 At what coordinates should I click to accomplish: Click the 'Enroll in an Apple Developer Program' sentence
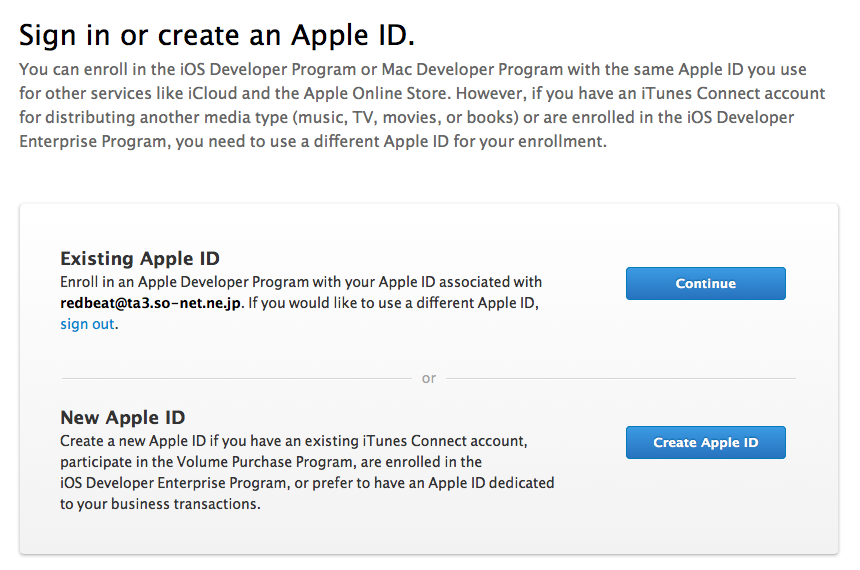pos(184,282)
